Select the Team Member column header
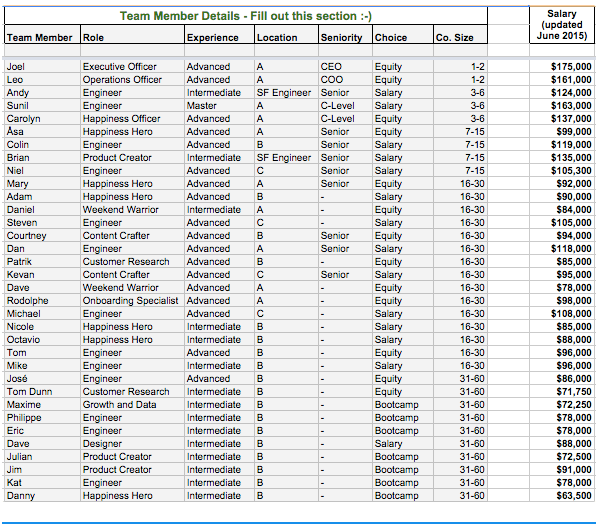 pos(42,34)
